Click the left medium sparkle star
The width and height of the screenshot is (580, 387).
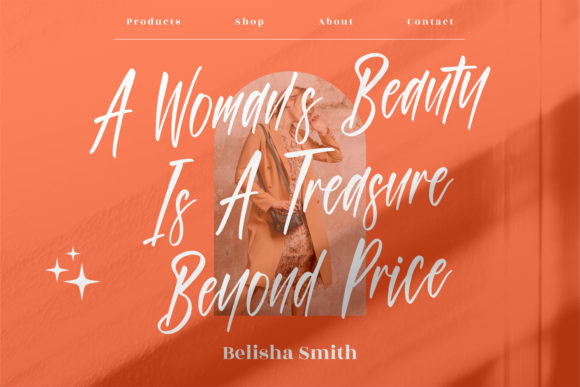[57, 270]
